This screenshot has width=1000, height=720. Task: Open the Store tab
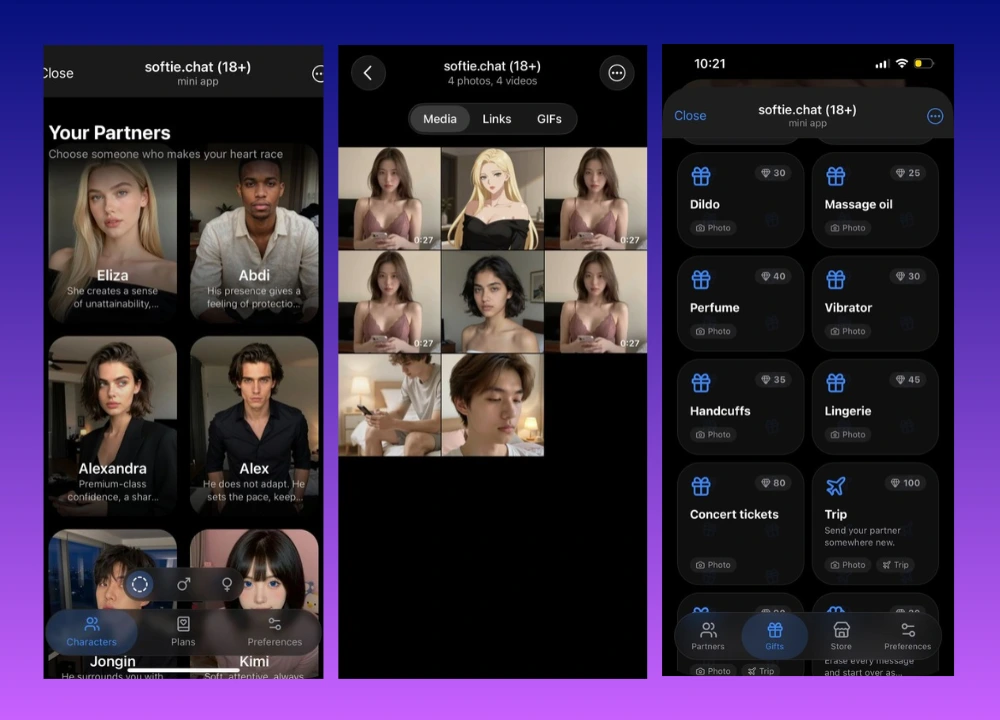[841, 636]
